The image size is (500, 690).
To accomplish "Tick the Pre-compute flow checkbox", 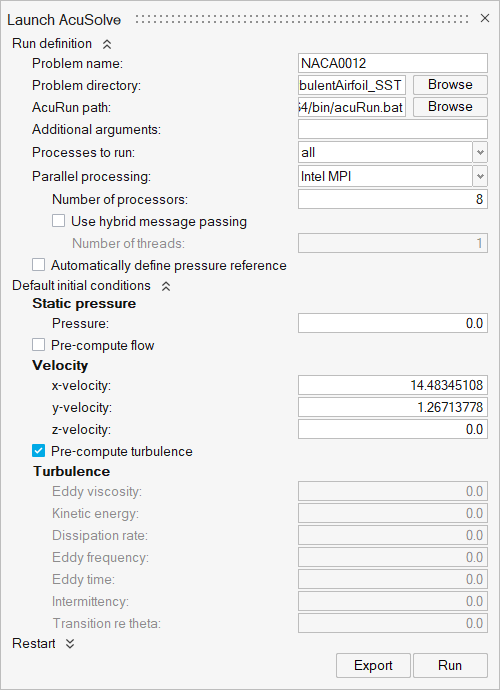I will point(39,345).
